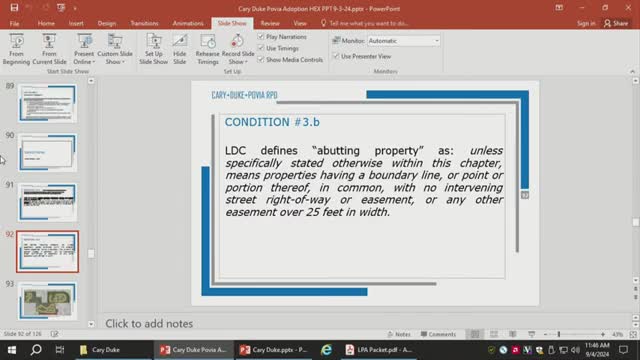Toggle the Use Presenter View checkbox
The height and width of the screenshot is (360, 640).
point(336,56)
